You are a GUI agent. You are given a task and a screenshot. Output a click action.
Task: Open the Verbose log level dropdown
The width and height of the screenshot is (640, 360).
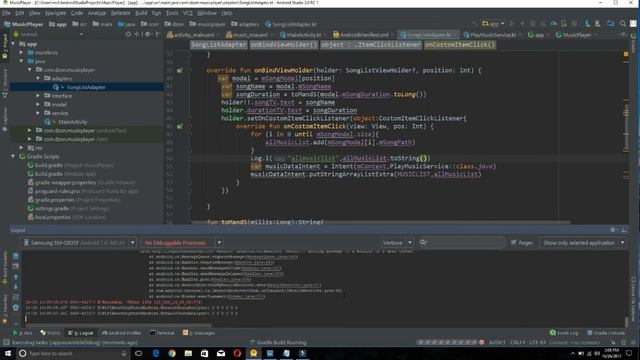coord(396,243)
